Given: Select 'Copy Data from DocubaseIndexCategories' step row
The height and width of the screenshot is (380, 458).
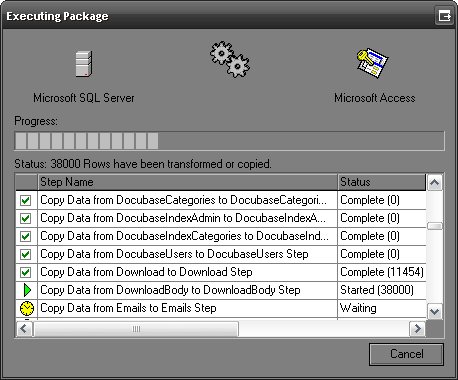Looking at the screenshot, I should click(221, 236).
